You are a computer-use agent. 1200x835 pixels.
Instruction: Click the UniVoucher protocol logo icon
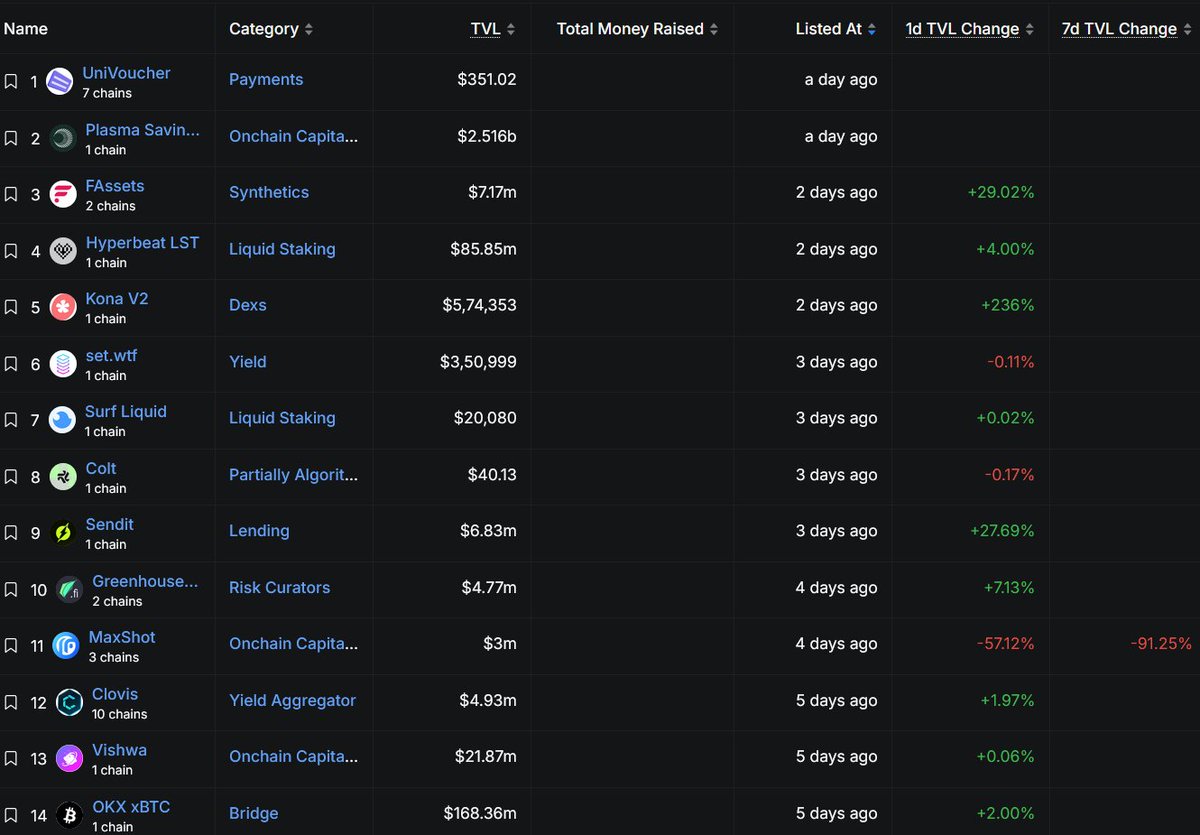click(60, 82)
